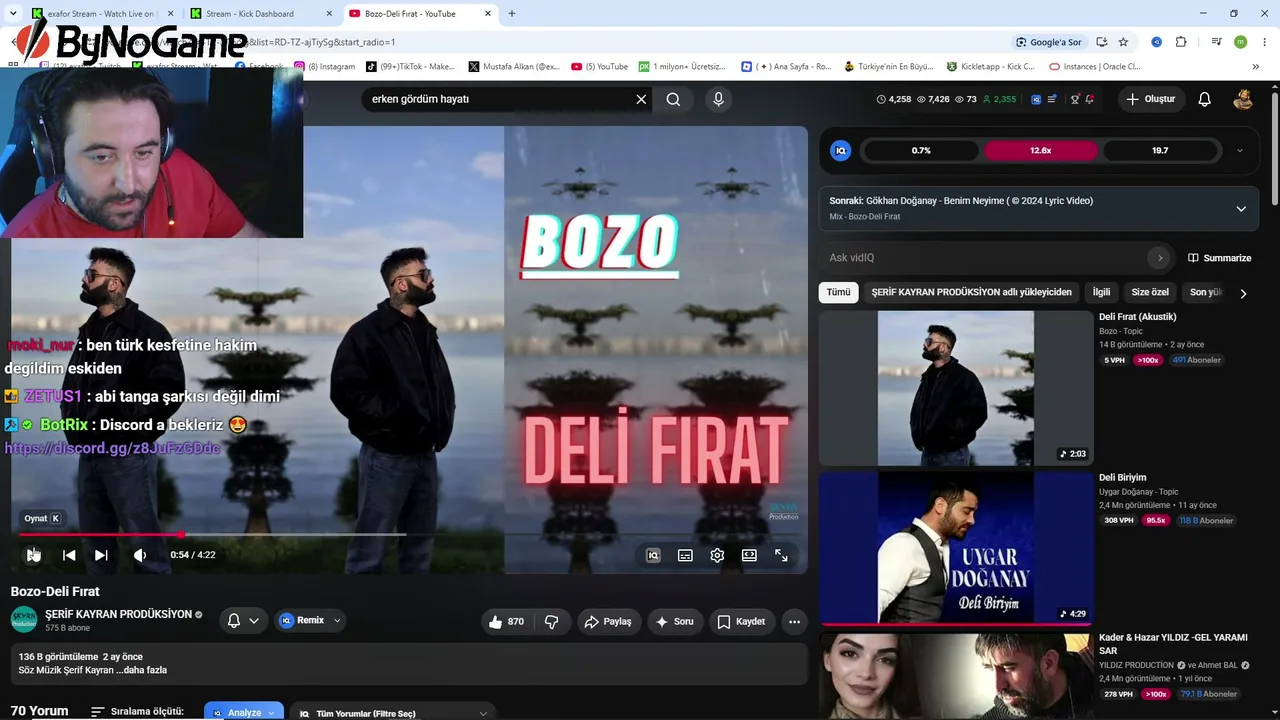Seek on the red video progress bar
This screenshot has width=1280, height=720.
[x=410, y=534]
